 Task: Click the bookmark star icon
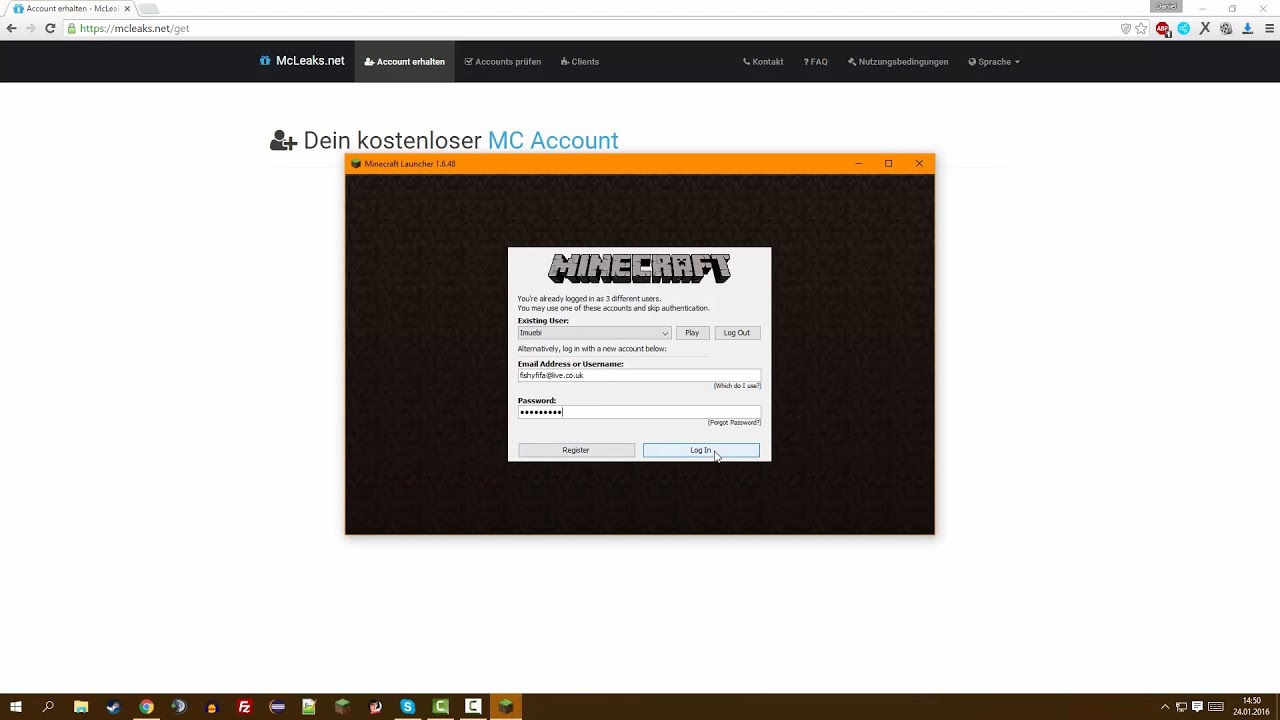1141,28
